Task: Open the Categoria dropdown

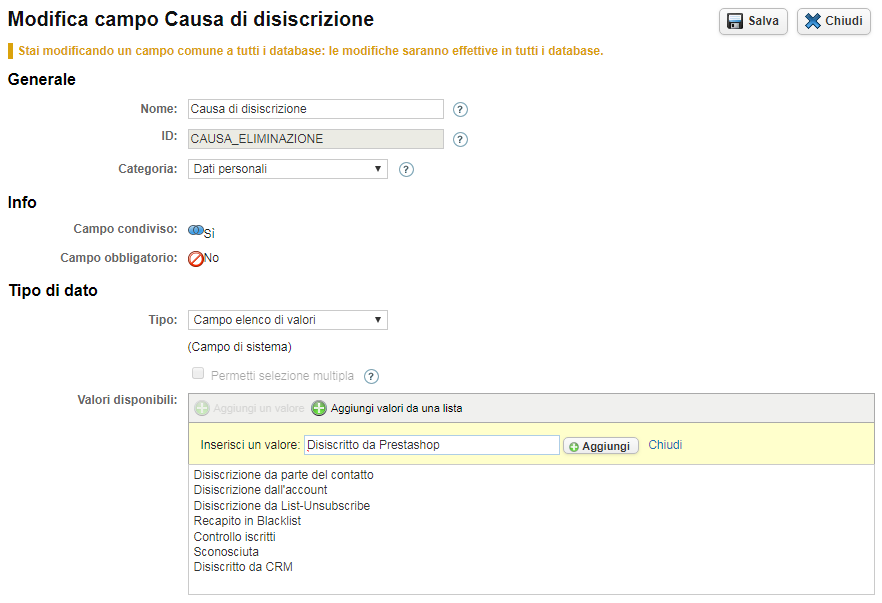Action: tap(288, 169)
